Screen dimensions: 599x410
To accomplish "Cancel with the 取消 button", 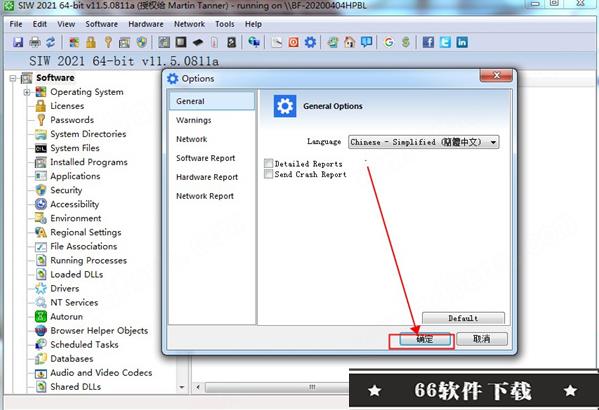I will (482, 339).
